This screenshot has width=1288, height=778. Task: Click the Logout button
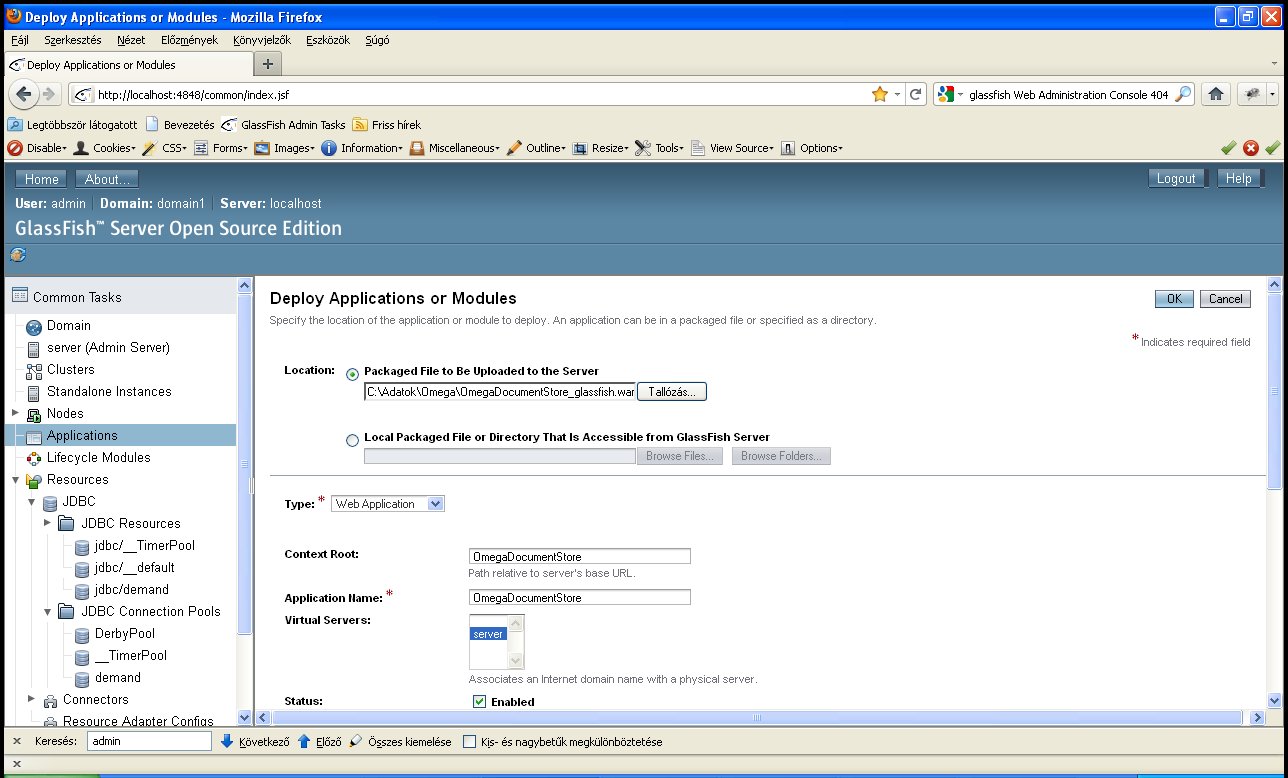1176,179
